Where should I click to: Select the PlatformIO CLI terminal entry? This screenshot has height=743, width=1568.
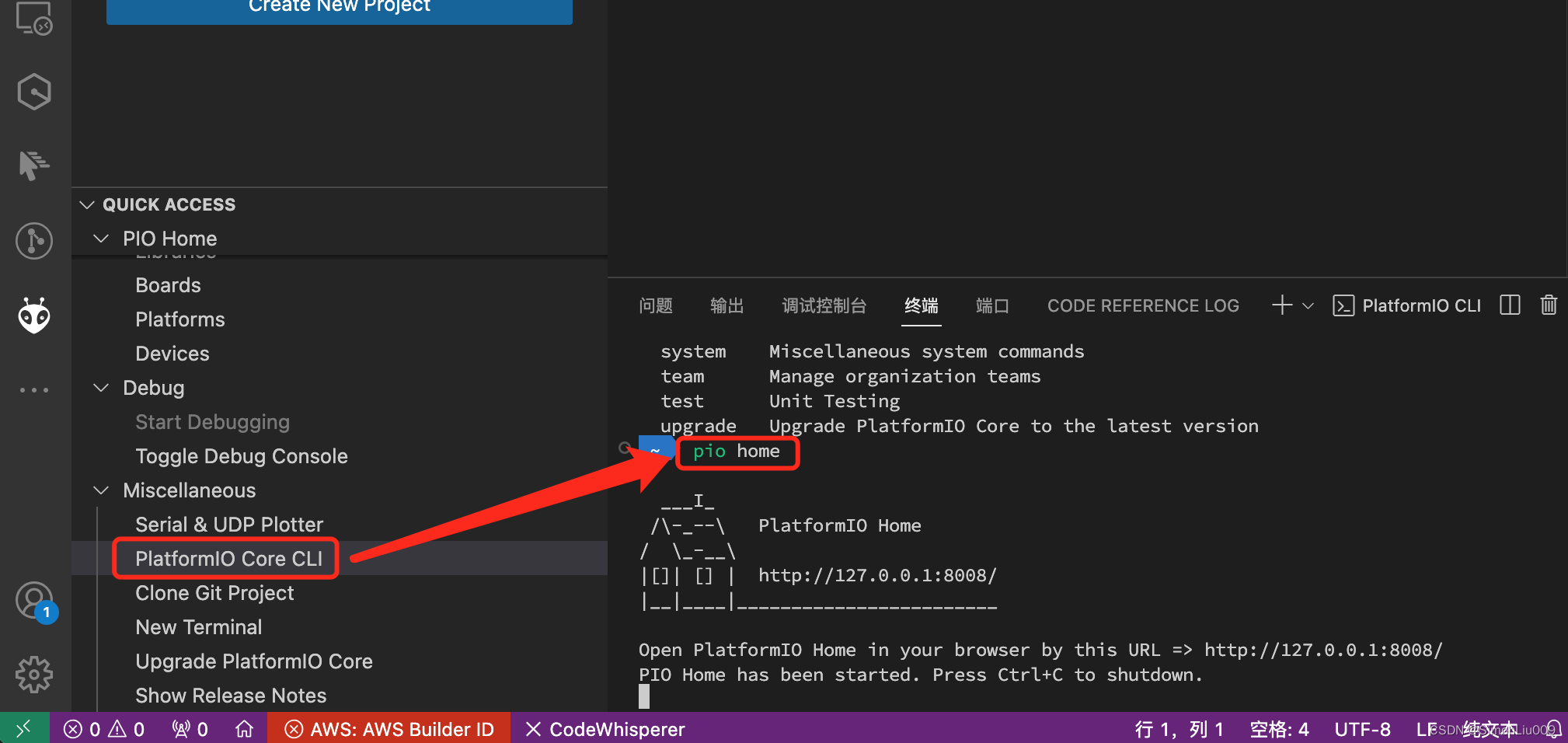point(1406,305)
